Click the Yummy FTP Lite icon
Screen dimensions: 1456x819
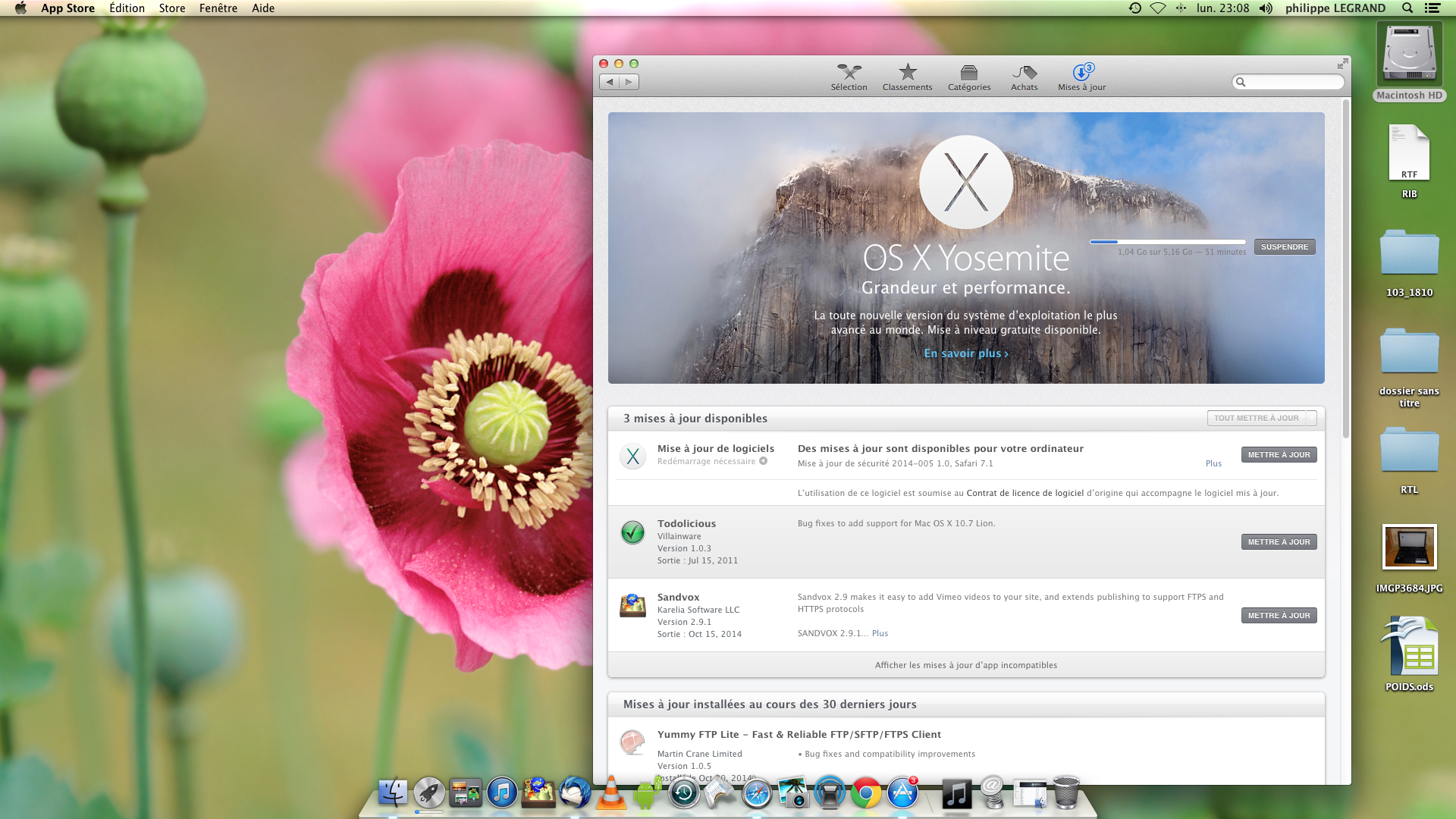pos(632,742)
